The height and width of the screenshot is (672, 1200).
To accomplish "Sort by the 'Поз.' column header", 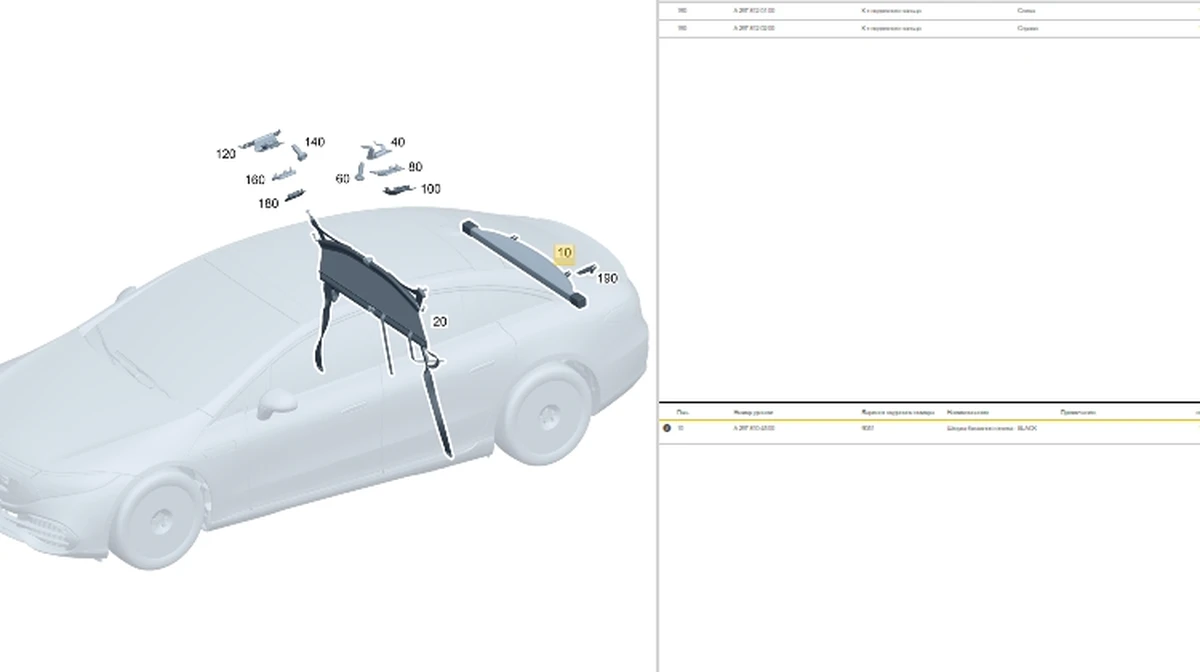I will [682, 412].
